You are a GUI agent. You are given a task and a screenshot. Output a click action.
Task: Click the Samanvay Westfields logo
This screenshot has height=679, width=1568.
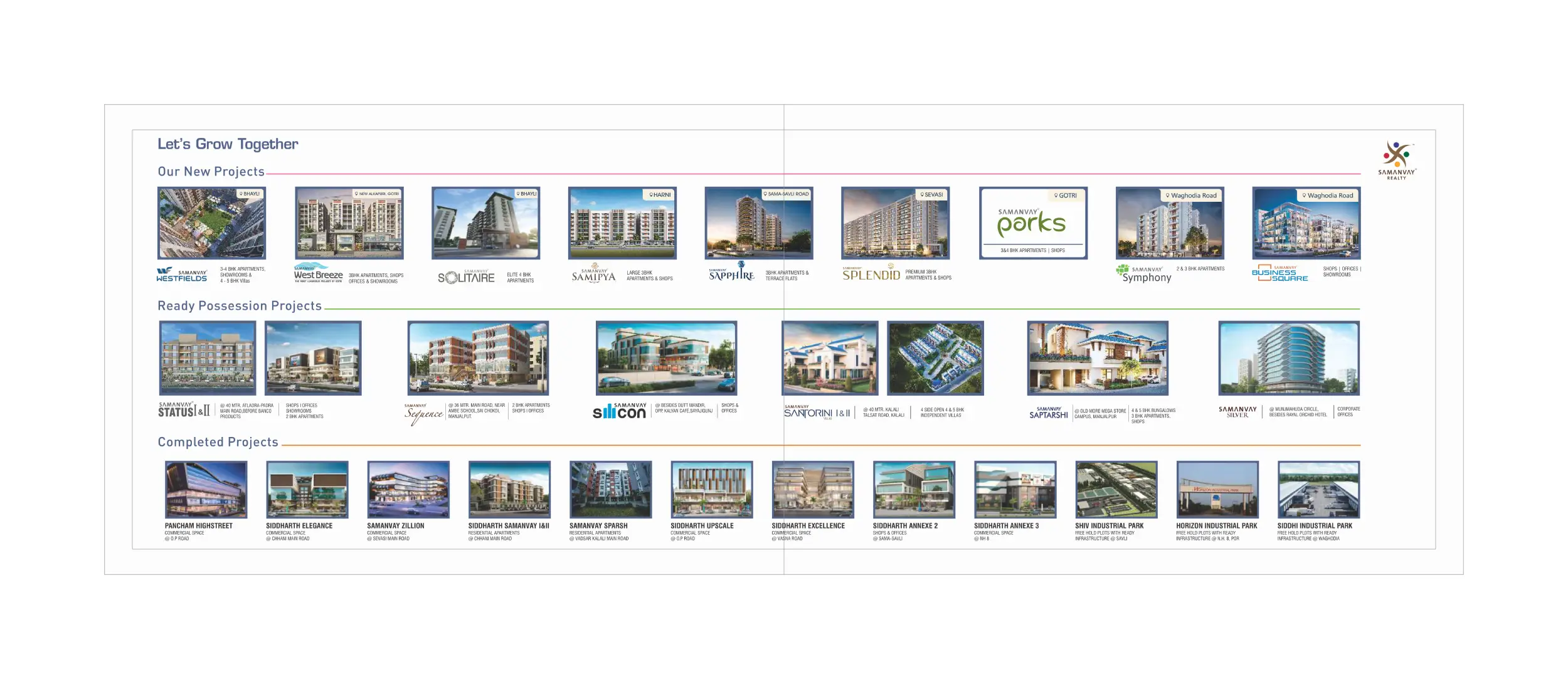(x=181, y=275)
